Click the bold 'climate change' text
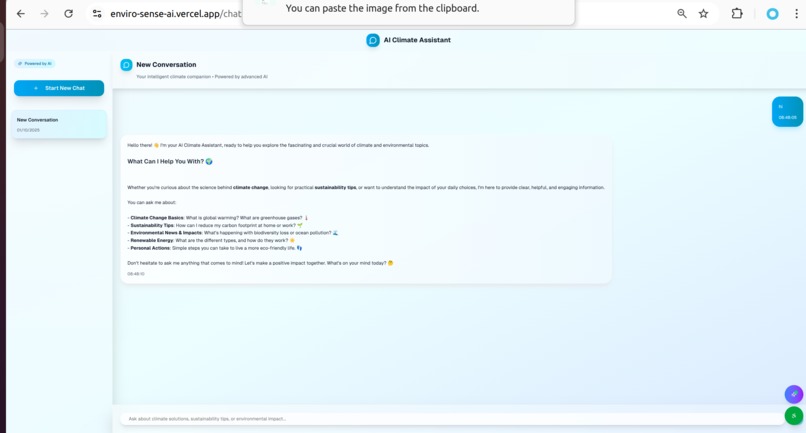Viewport: 806px width, 433px height. click(x=251, y=188)
